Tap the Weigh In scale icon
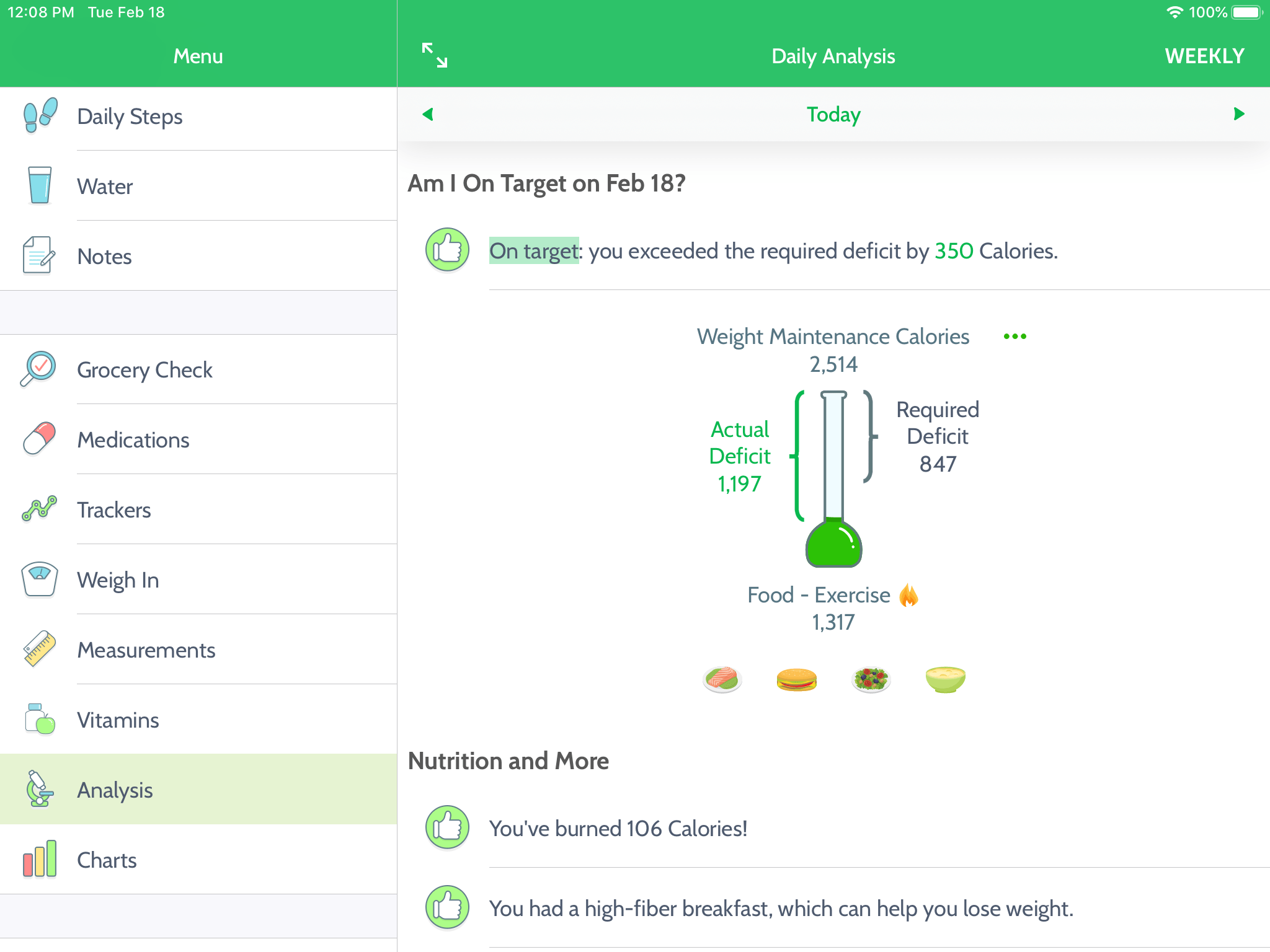The image size is (1270, 952). tap(40, 580)
